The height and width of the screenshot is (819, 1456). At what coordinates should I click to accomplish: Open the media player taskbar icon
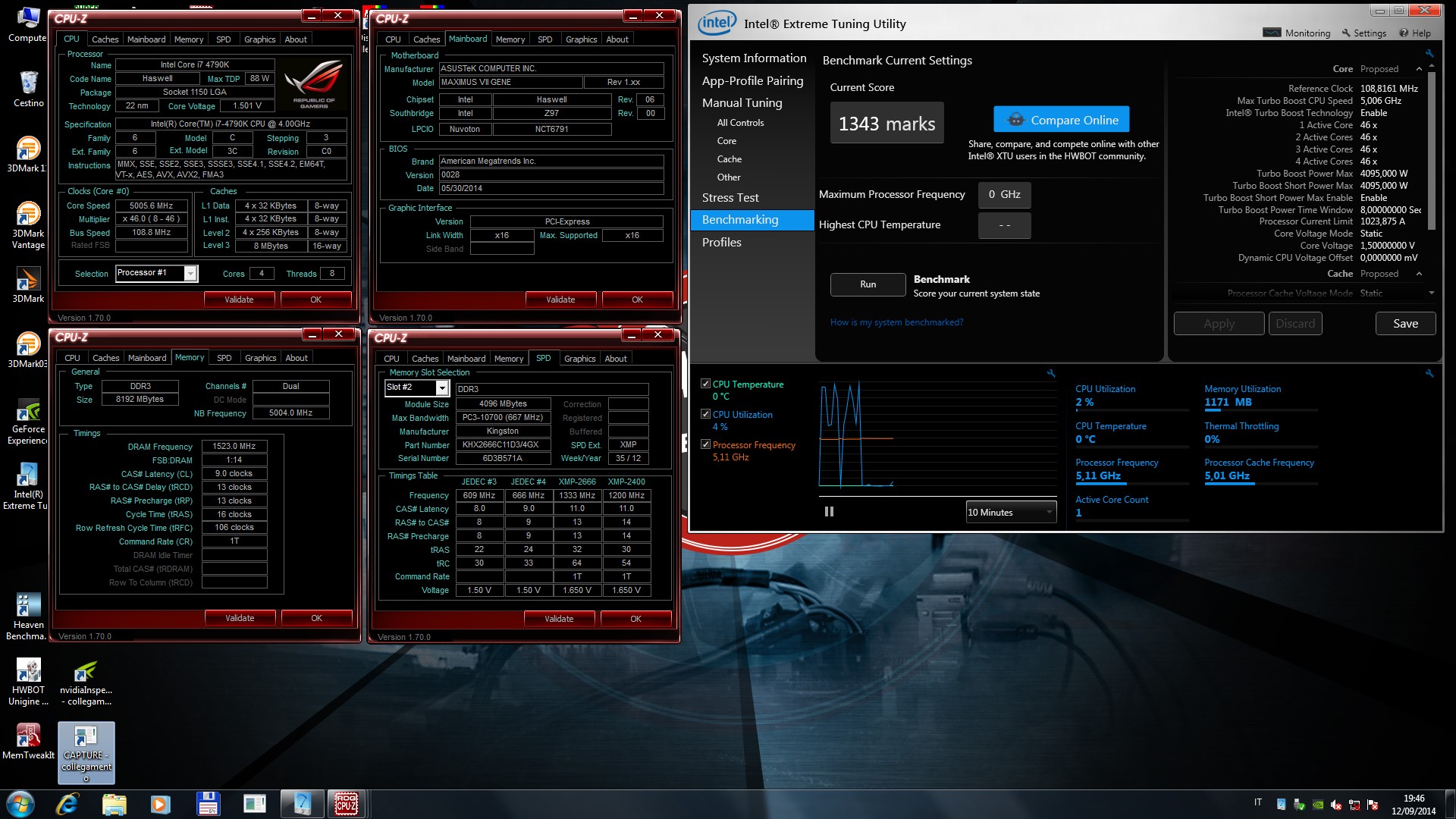[x=161, y=804]
